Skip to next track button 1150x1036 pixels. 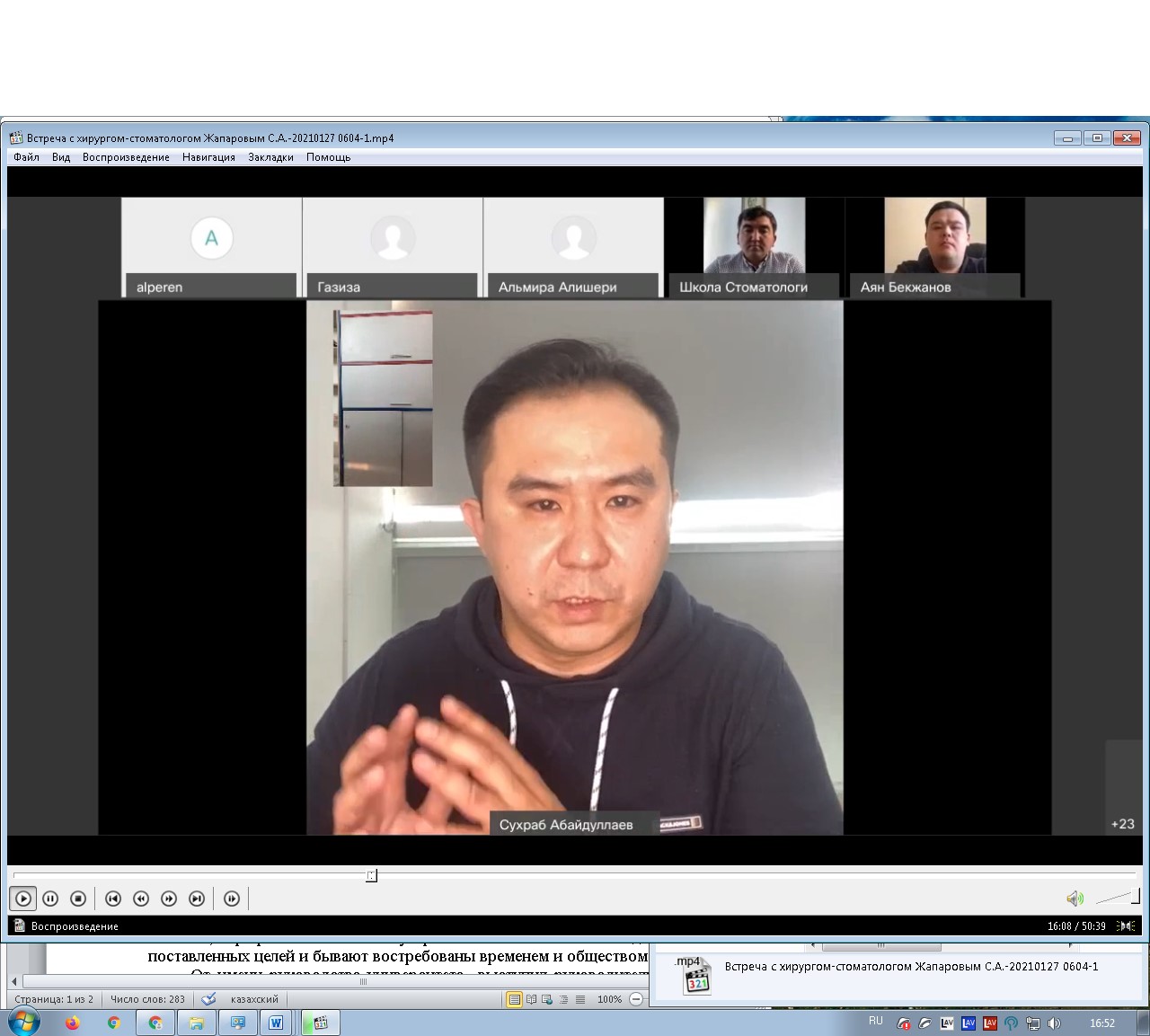[x=197, y=899]
